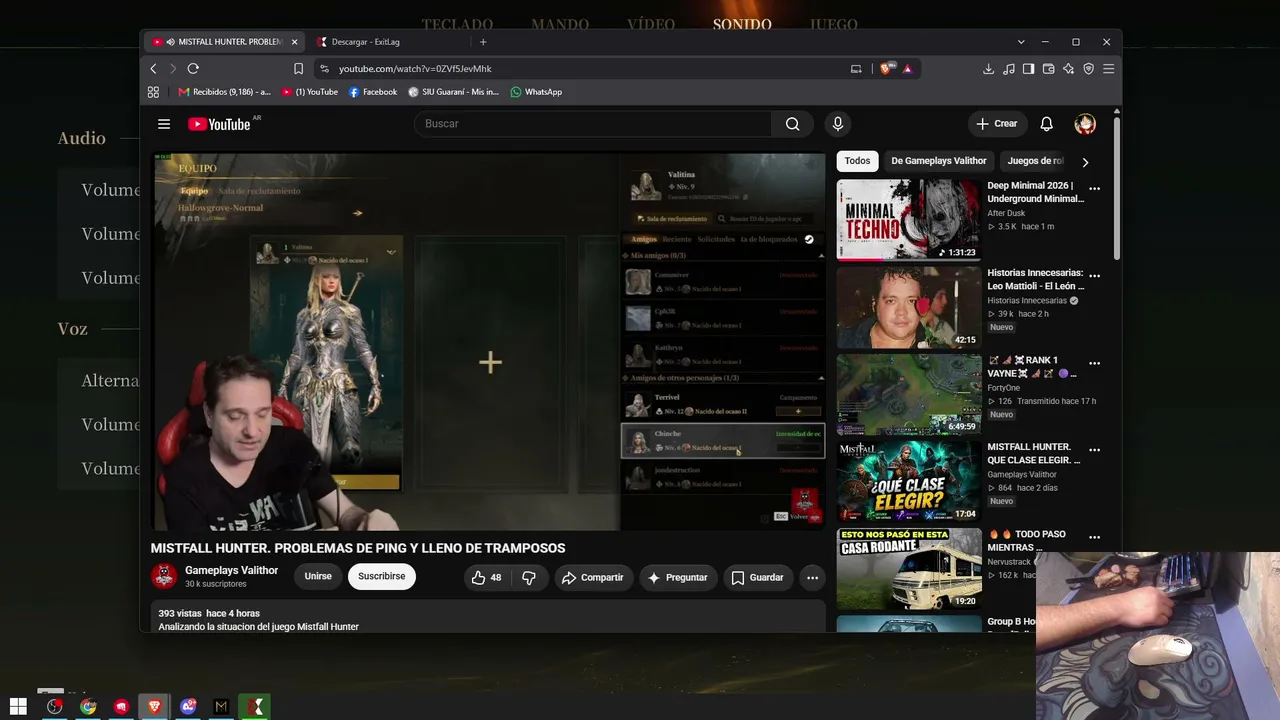The width and height of the screenshot is (1280, 720).
Task: Click the Gameplays Valithor channel avatar
Action: [x=164, y=576]
